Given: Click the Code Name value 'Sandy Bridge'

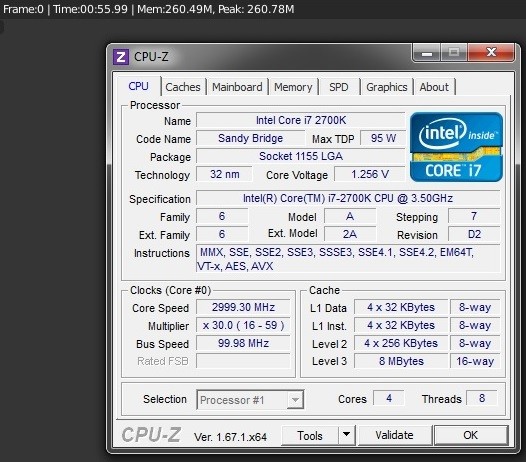Looking at the screenshot, I should 251,138.
